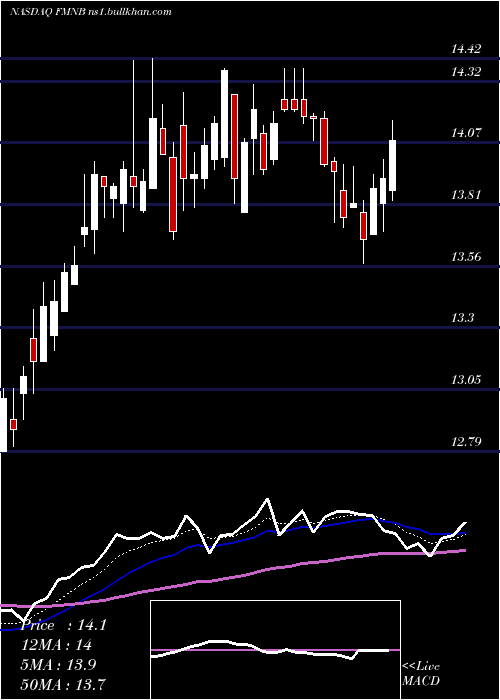Select the 13.05 price axis label
The width and height of the screenshot is (500, 700).
tap(466, 380)
